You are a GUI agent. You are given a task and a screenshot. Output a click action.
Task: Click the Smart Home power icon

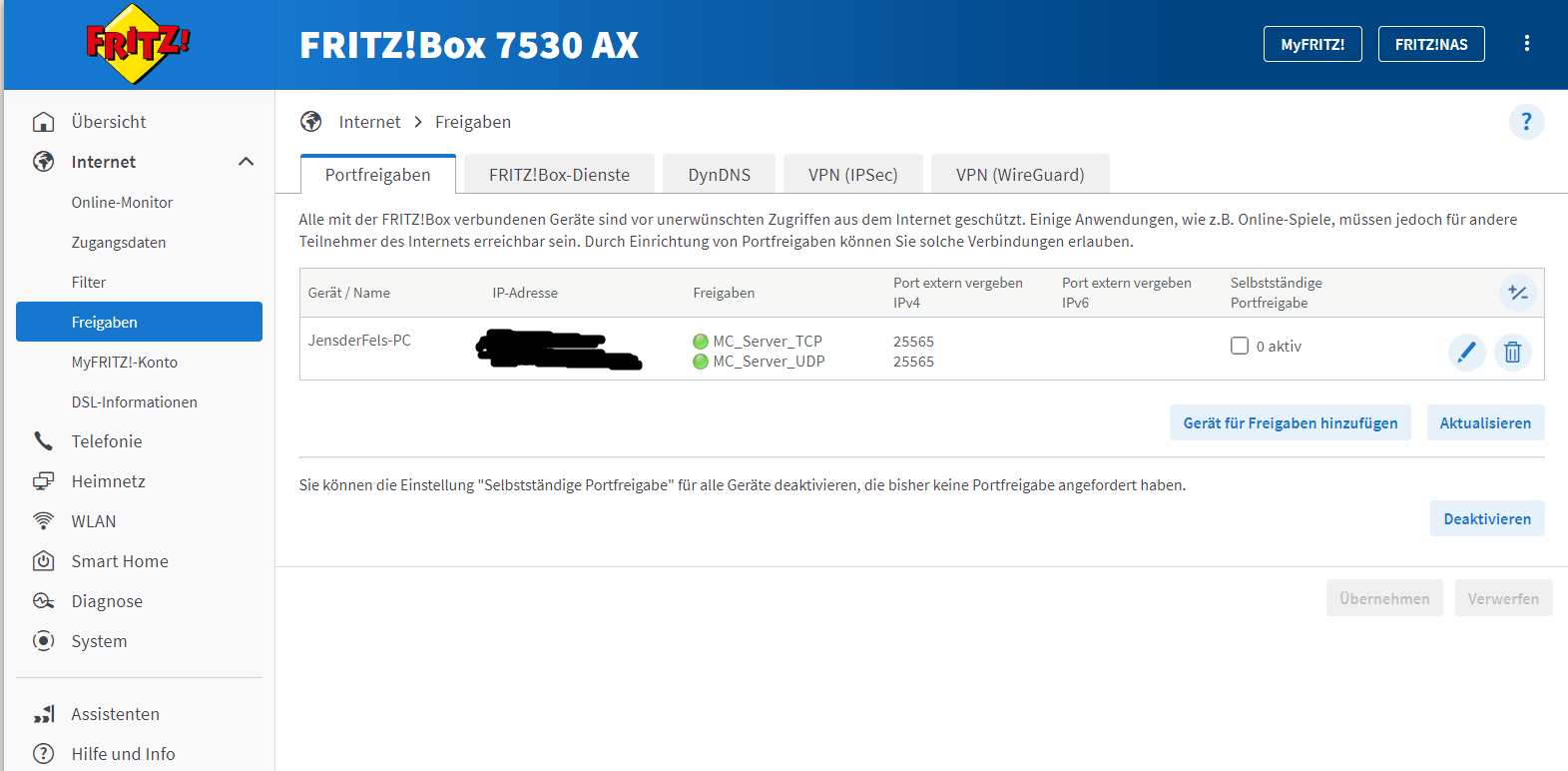44,561
